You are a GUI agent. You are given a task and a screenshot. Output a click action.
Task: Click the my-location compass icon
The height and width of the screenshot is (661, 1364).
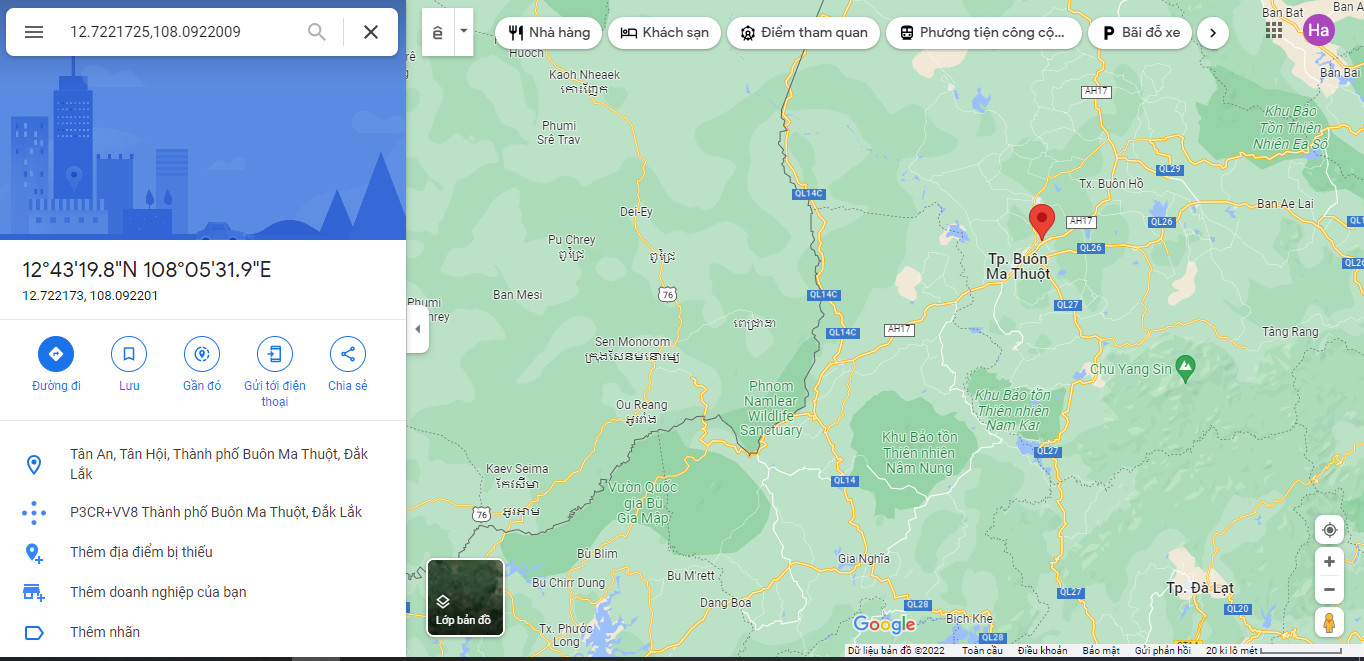tap(1329, 529)
